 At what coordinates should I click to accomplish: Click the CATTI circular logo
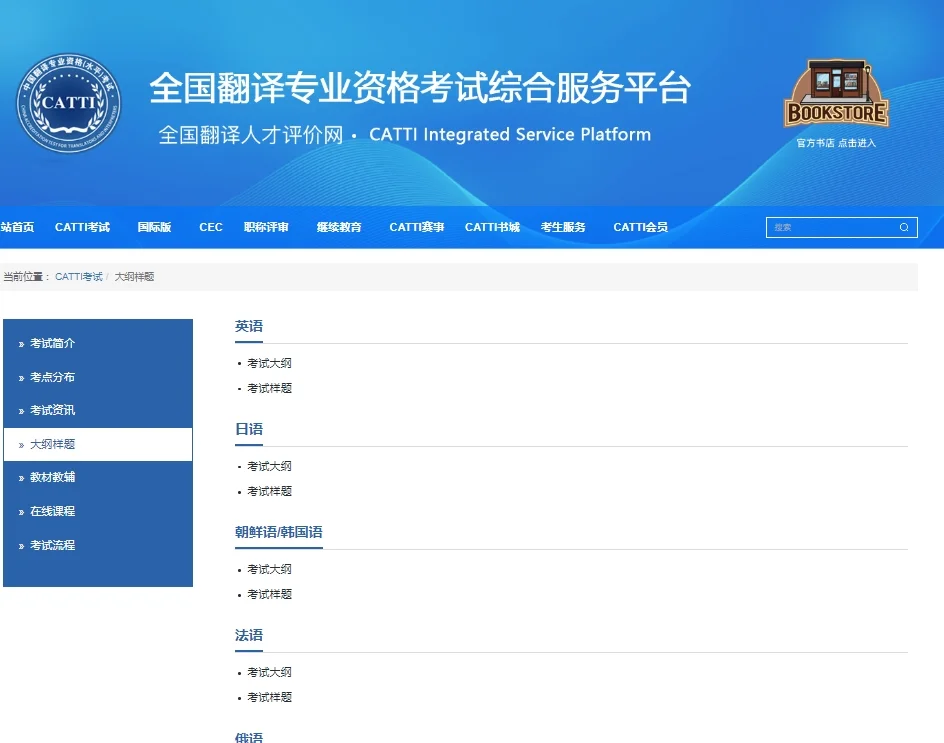point(68,102)
